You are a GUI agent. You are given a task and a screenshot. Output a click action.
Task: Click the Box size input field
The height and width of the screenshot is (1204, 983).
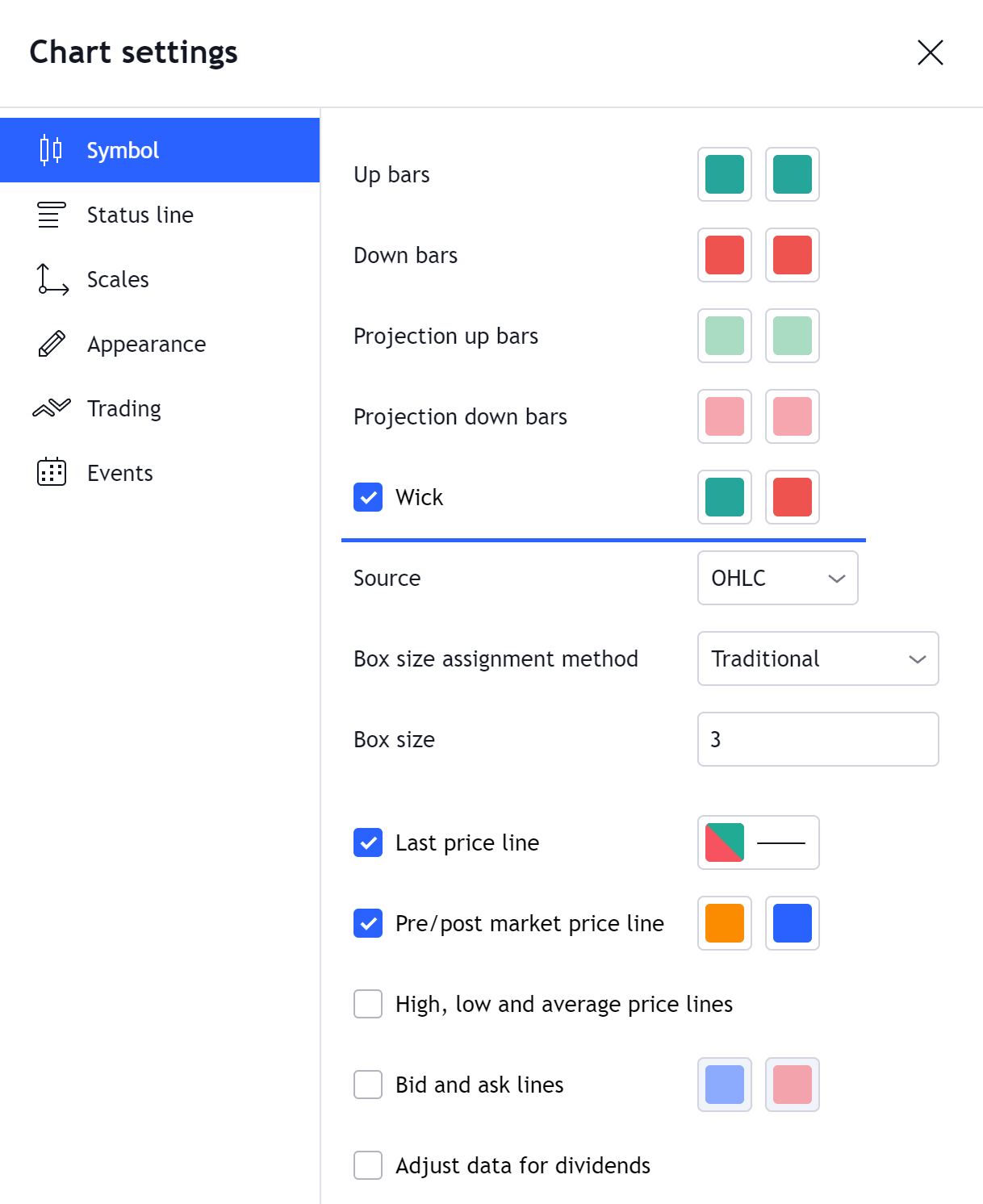(x=818, y=739)
